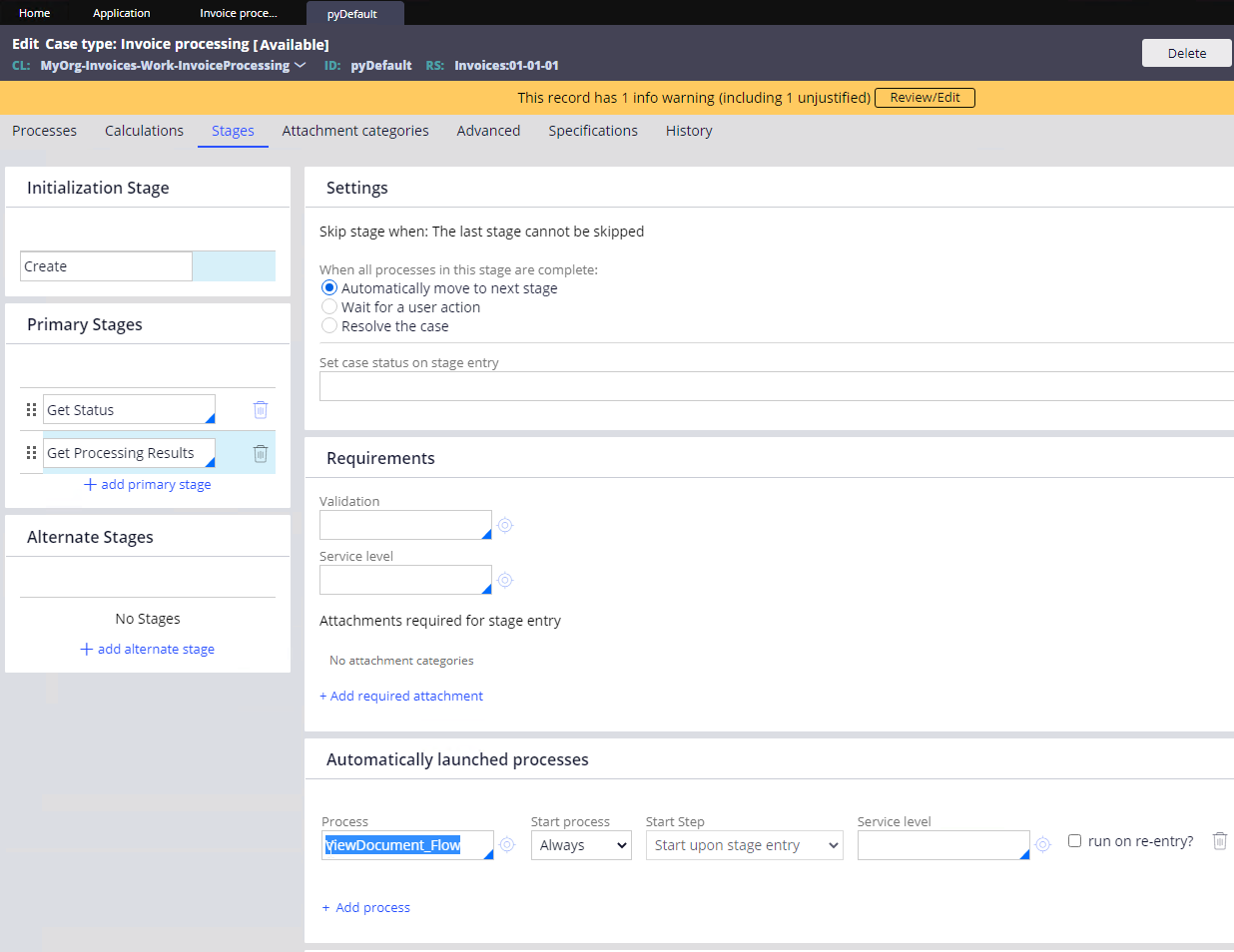Click process row Service level field
Viewport: 1234px width, 952px height.
943,845
